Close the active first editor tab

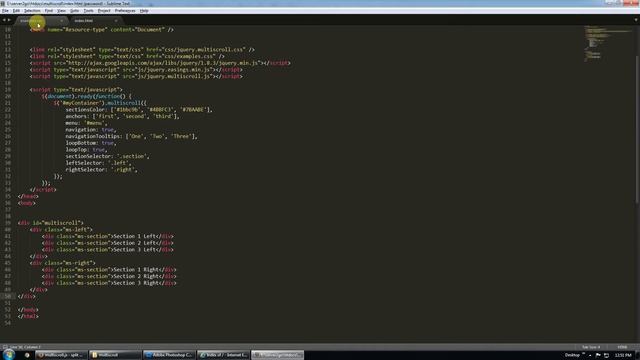pyautogui.click(x=62, y=20)
